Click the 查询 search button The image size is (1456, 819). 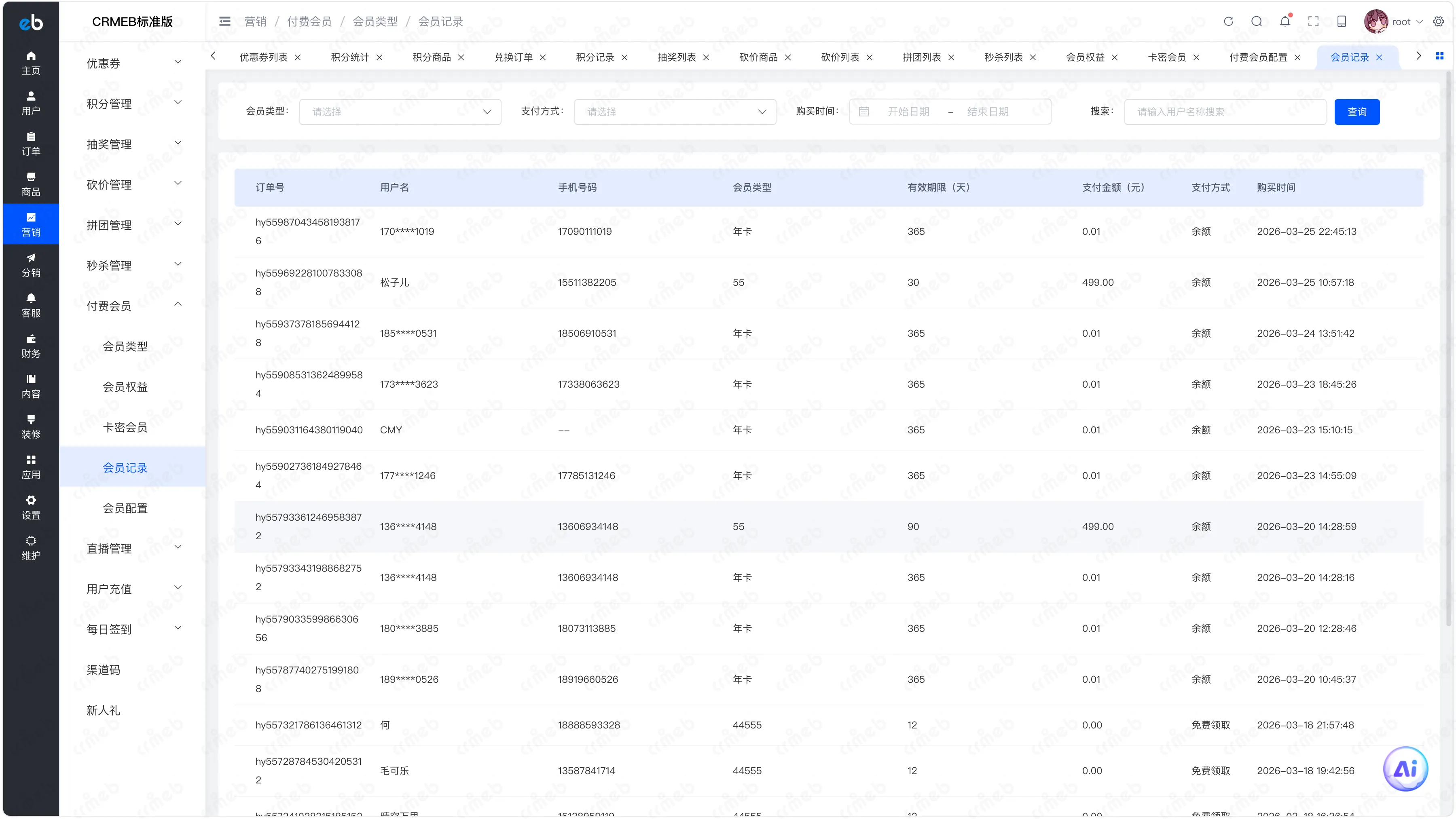pyautogui.click(x=1357, y=112)
